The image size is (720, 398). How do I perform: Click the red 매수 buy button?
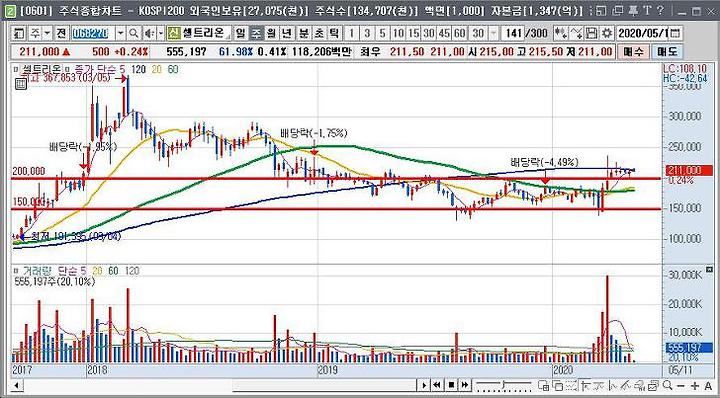(x=633, y=51)
